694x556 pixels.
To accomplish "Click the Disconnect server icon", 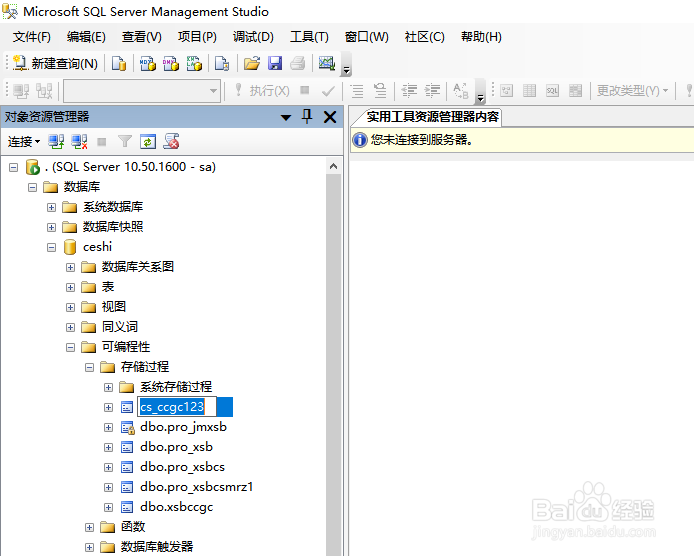I will click(79, 142).
